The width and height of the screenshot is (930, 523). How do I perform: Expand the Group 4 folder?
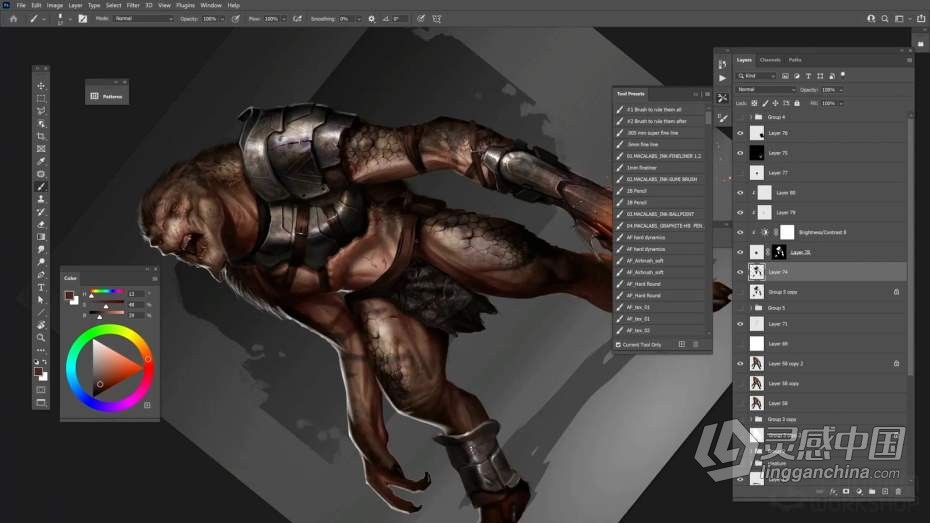tap(750, 117)
